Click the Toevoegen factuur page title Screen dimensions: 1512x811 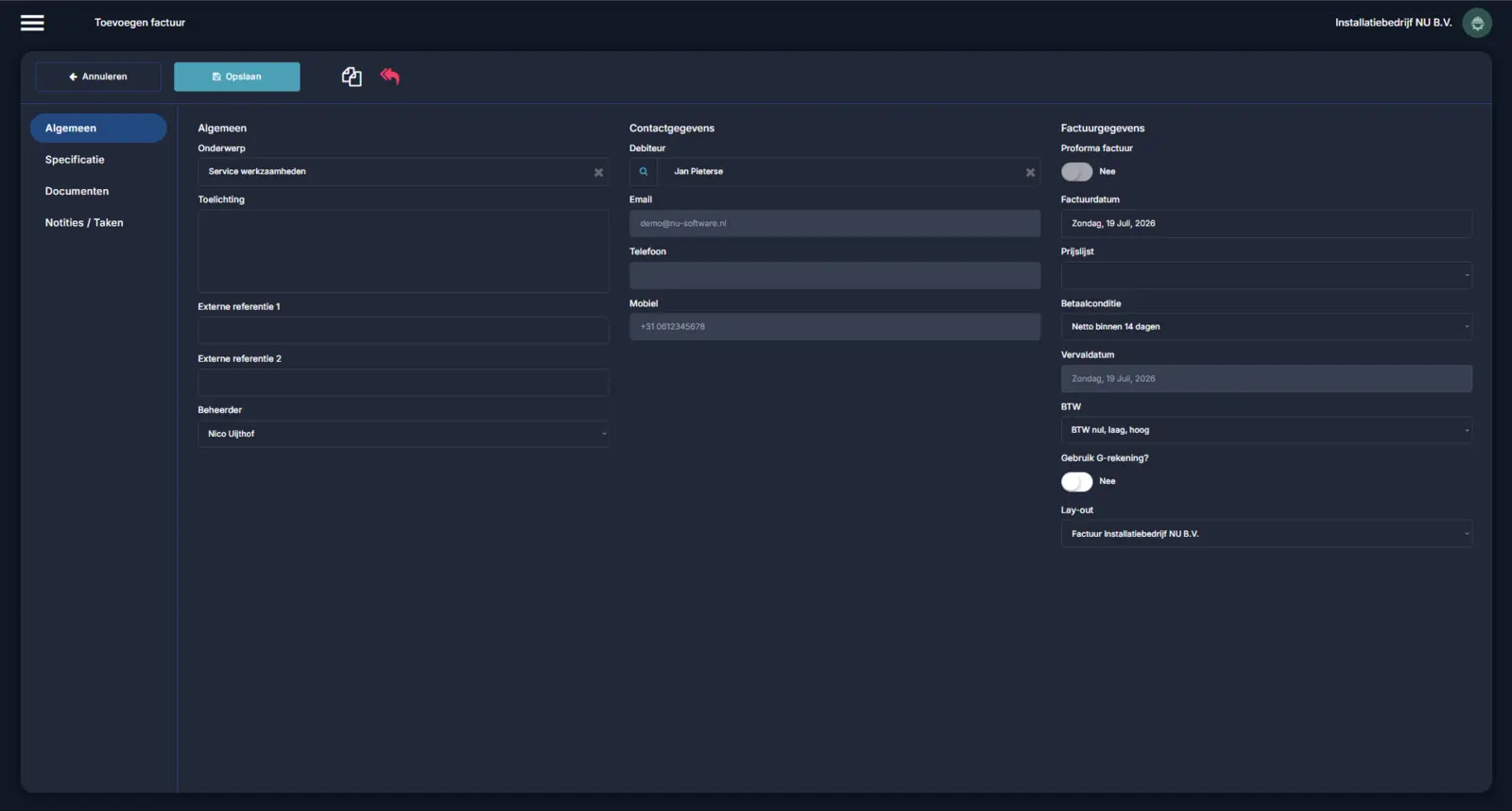pos(140,23)
